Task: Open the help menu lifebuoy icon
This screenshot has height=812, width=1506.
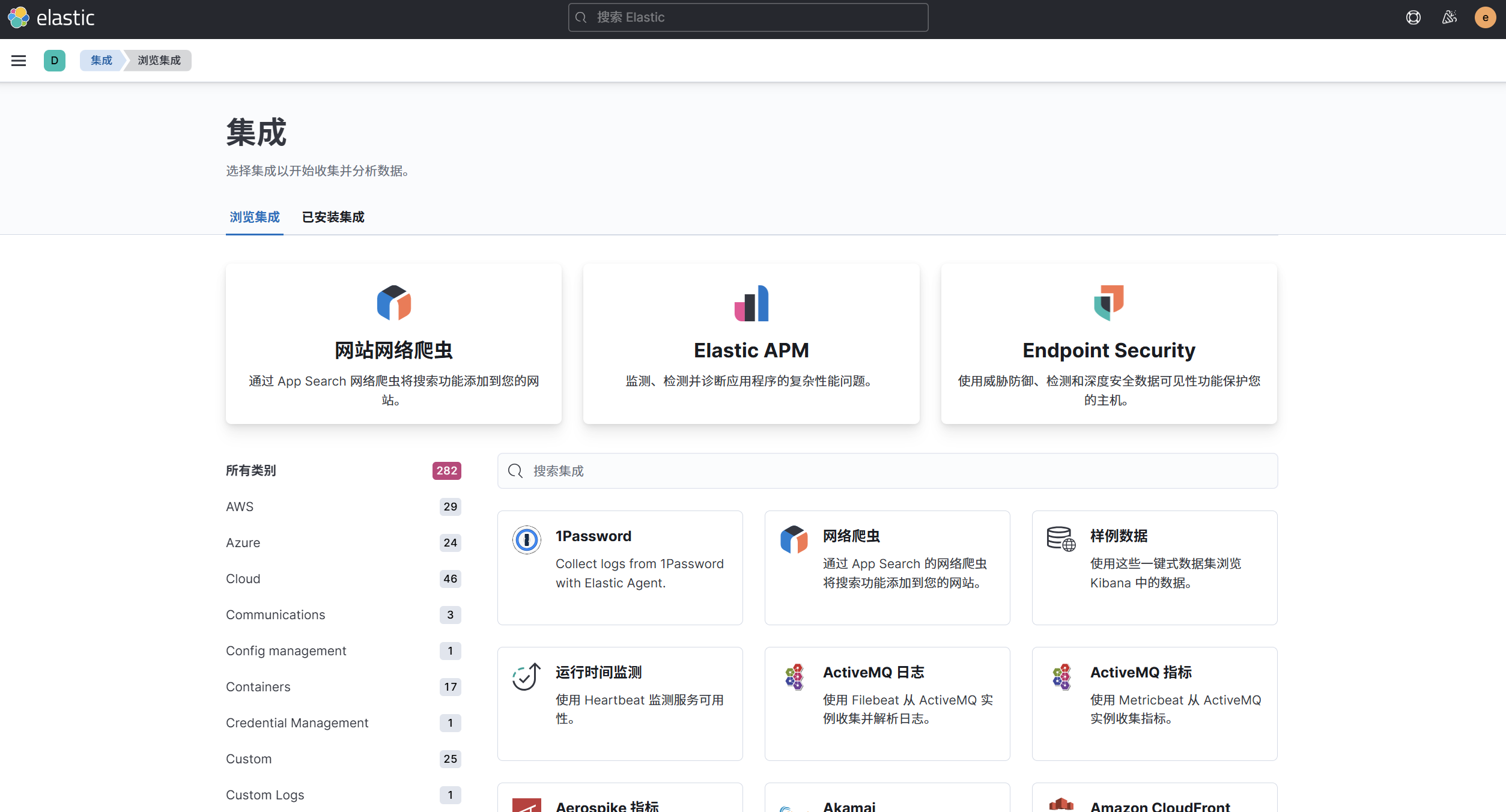Action: (1413, 17)
